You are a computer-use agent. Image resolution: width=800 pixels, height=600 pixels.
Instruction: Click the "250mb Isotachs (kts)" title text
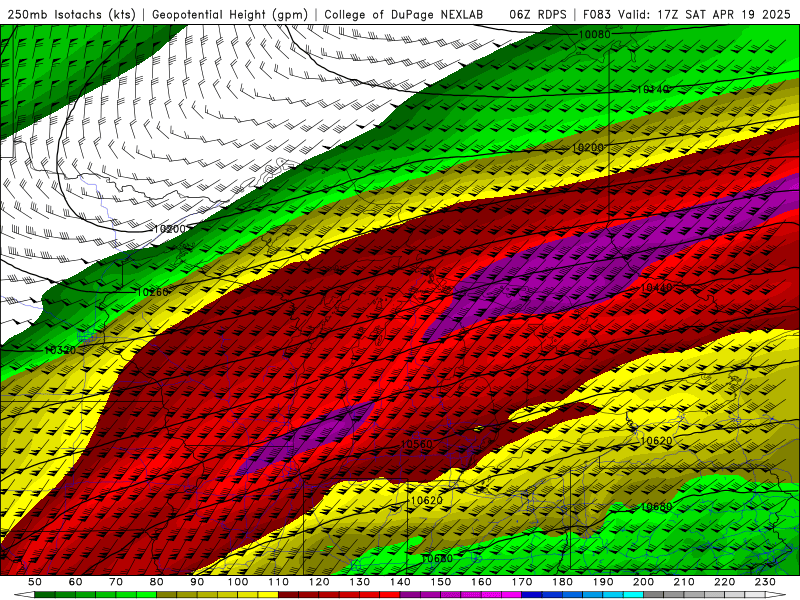[71, 15]
